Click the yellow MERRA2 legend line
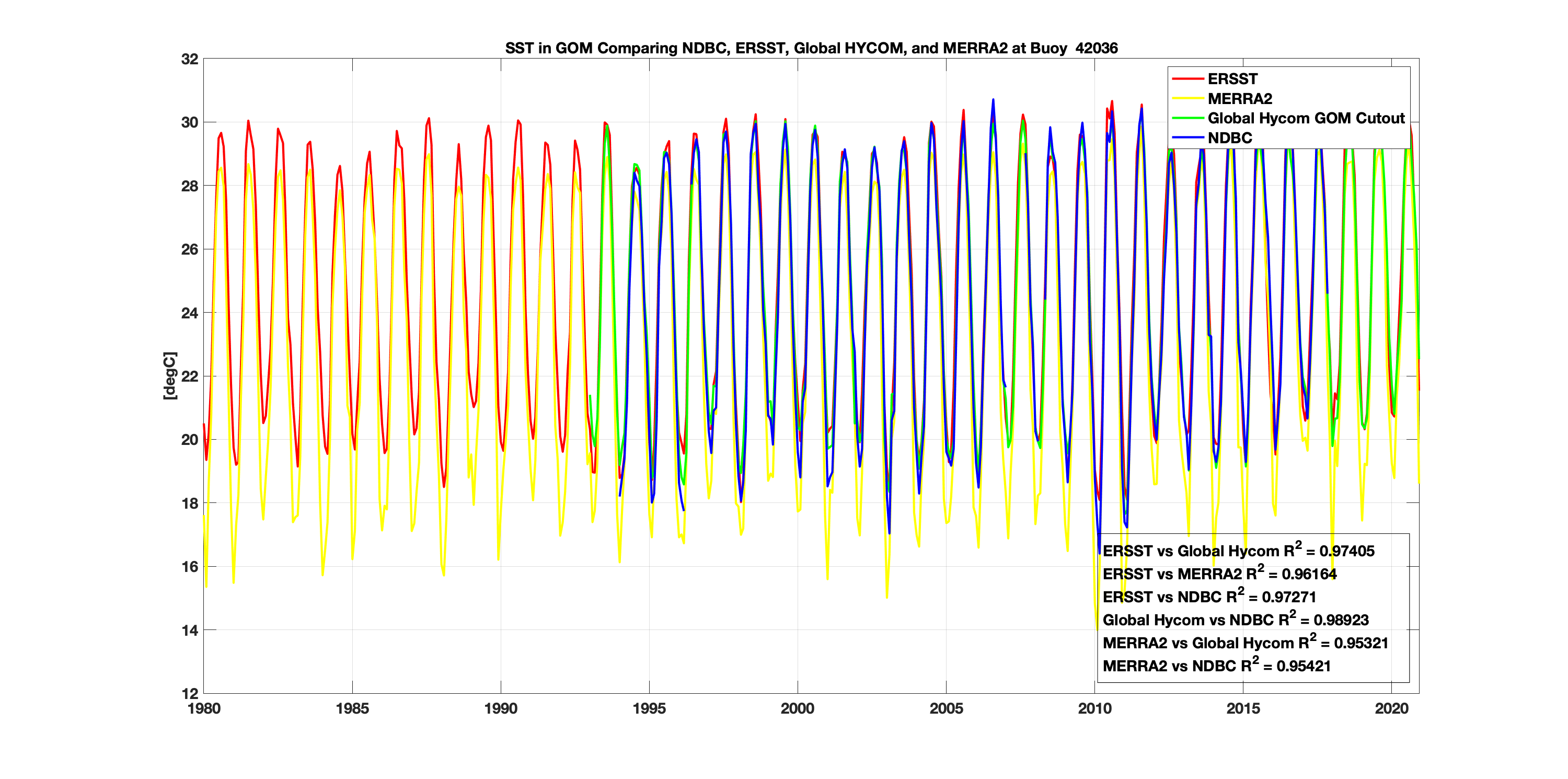The height and width of the screenshot is (779, 1568). pos(1187,99)
